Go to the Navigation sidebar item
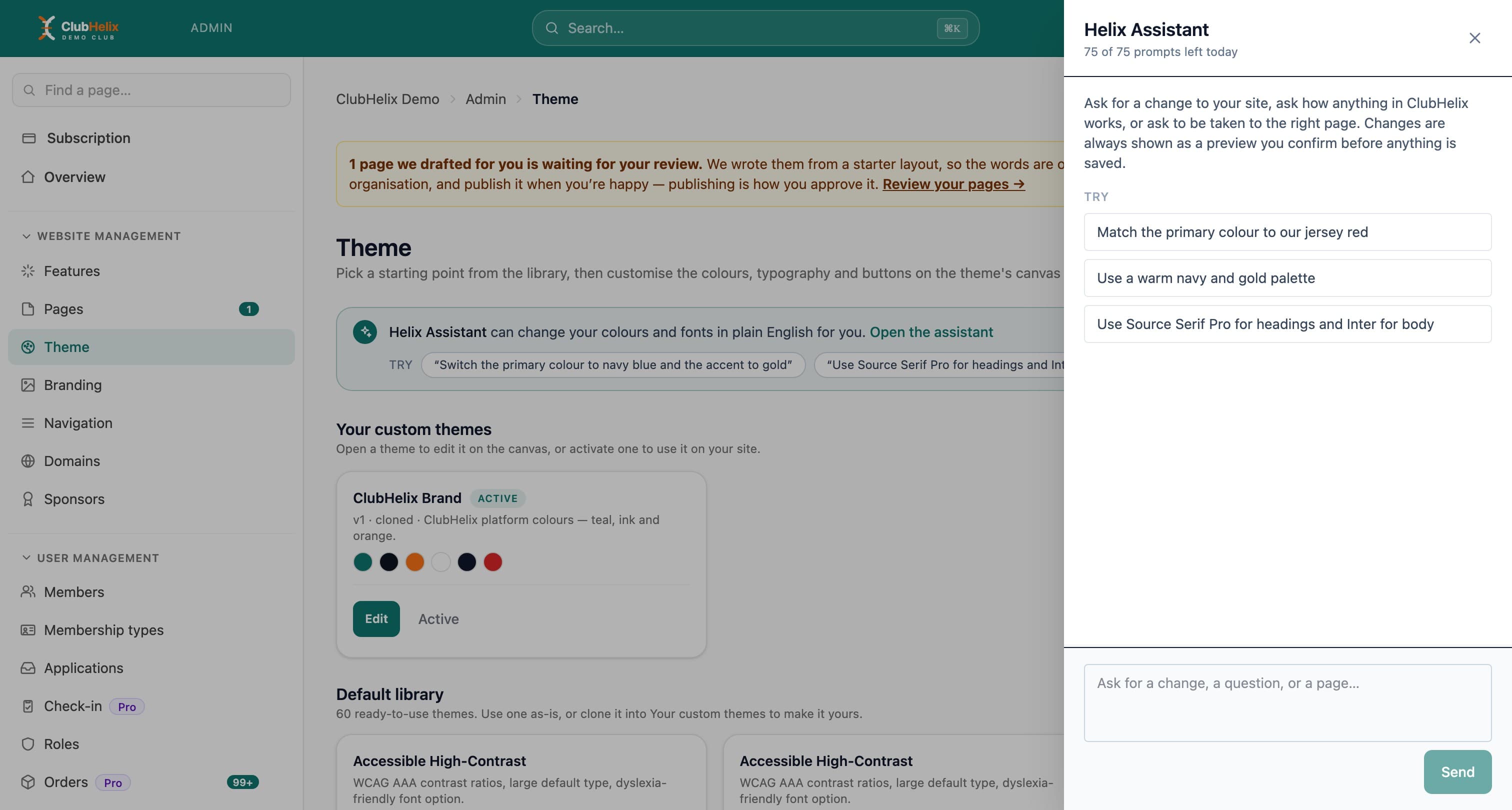The height and width of the screenshot is (810, 1512). (151, 422)
